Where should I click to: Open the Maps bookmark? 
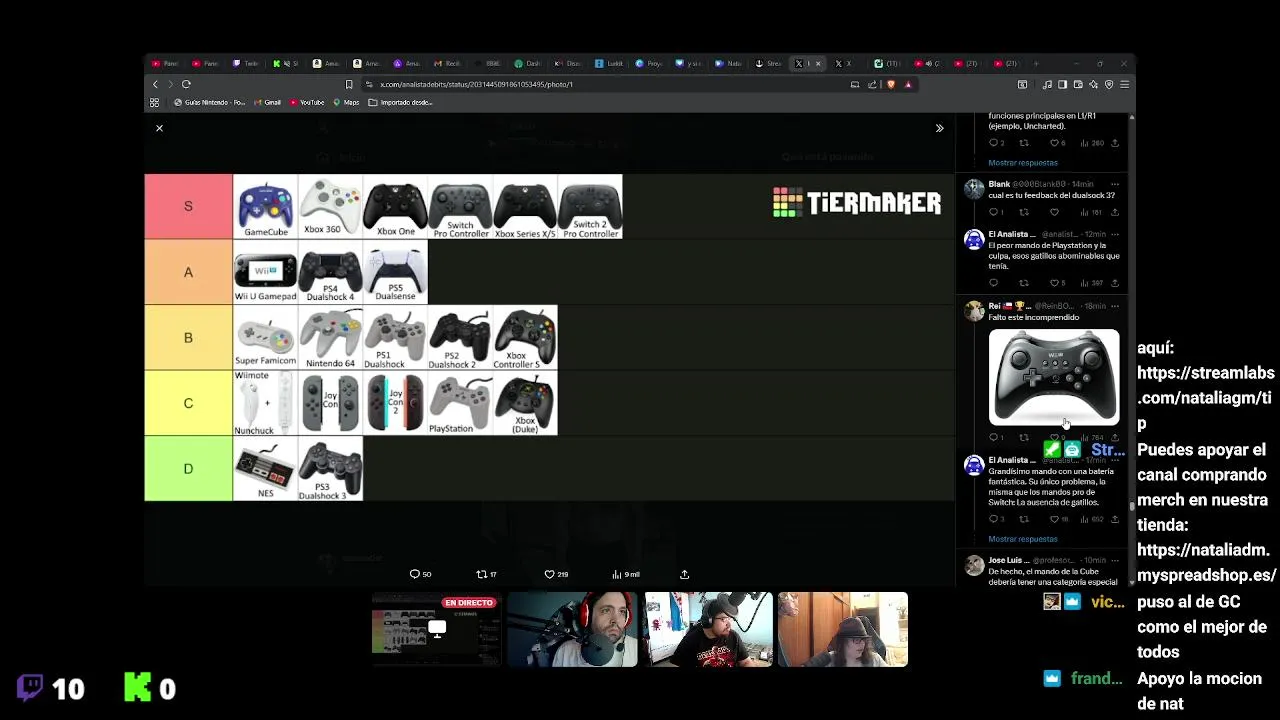(346, 102)
